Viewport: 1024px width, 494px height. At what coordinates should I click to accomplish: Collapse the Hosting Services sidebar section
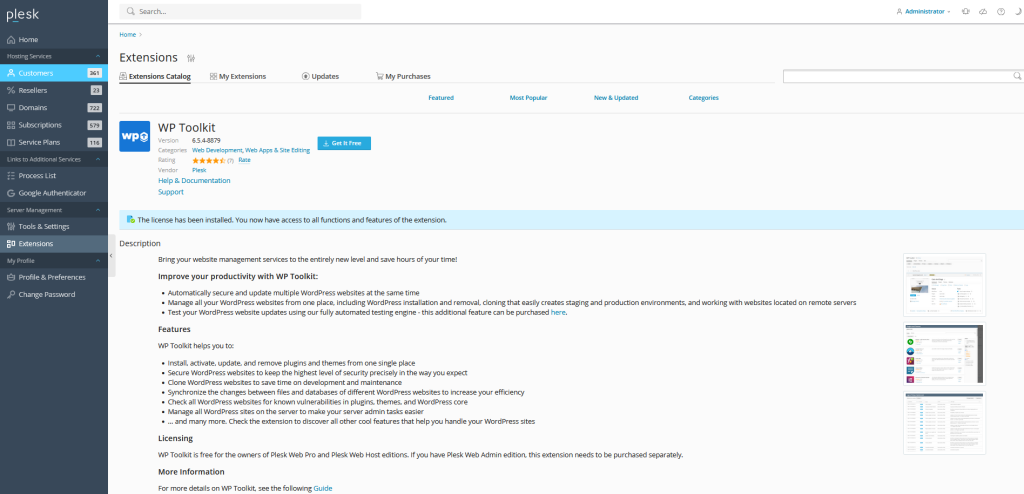tap(97, 57)
